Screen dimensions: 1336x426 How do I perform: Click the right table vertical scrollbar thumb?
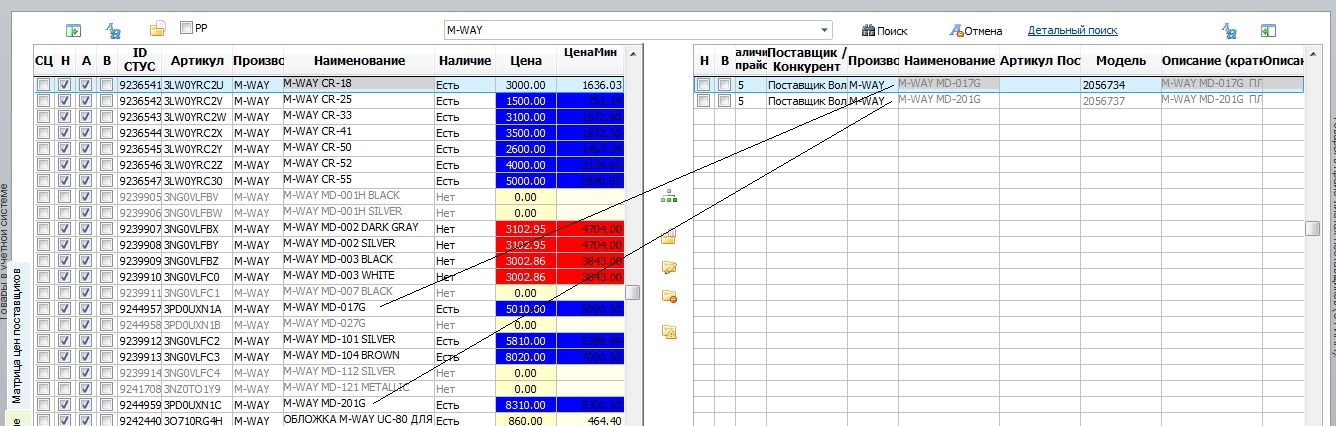(x=1312, y=228)
